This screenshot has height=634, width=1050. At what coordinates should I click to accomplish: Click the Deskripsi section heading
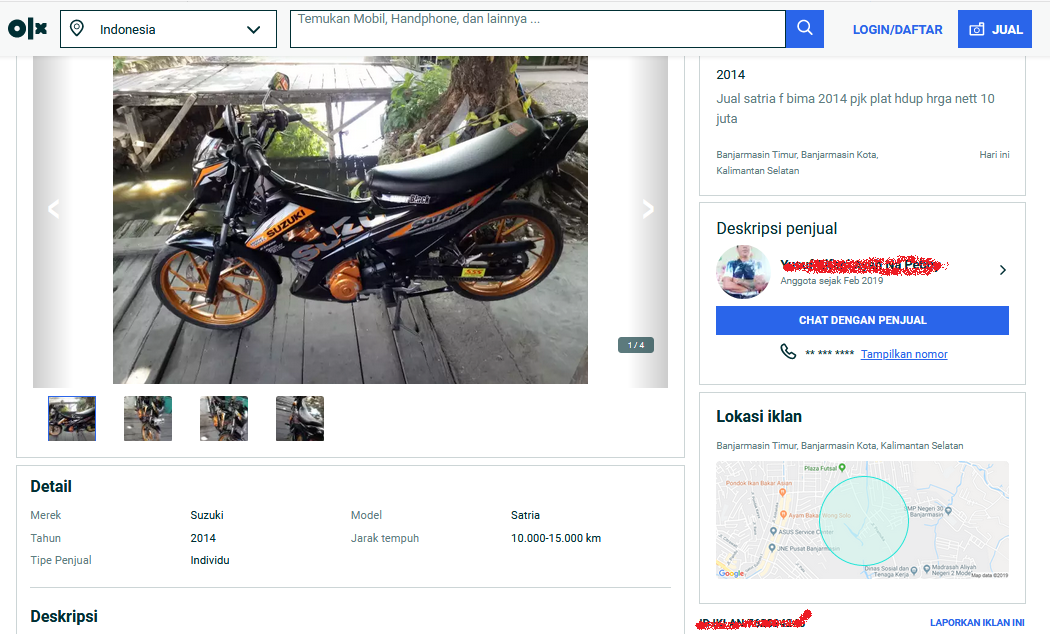[x=64, y=616]
